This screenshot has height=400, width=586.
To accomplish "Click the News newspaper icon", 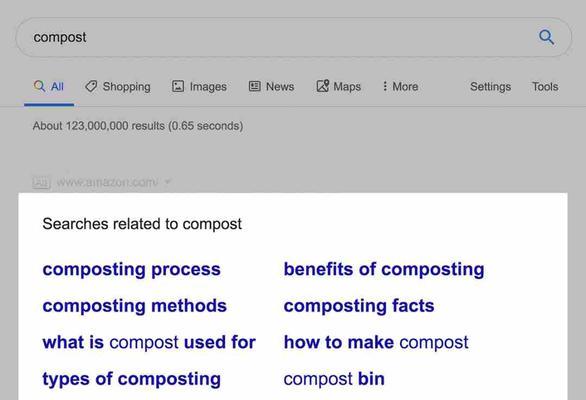I will [255, 86].
